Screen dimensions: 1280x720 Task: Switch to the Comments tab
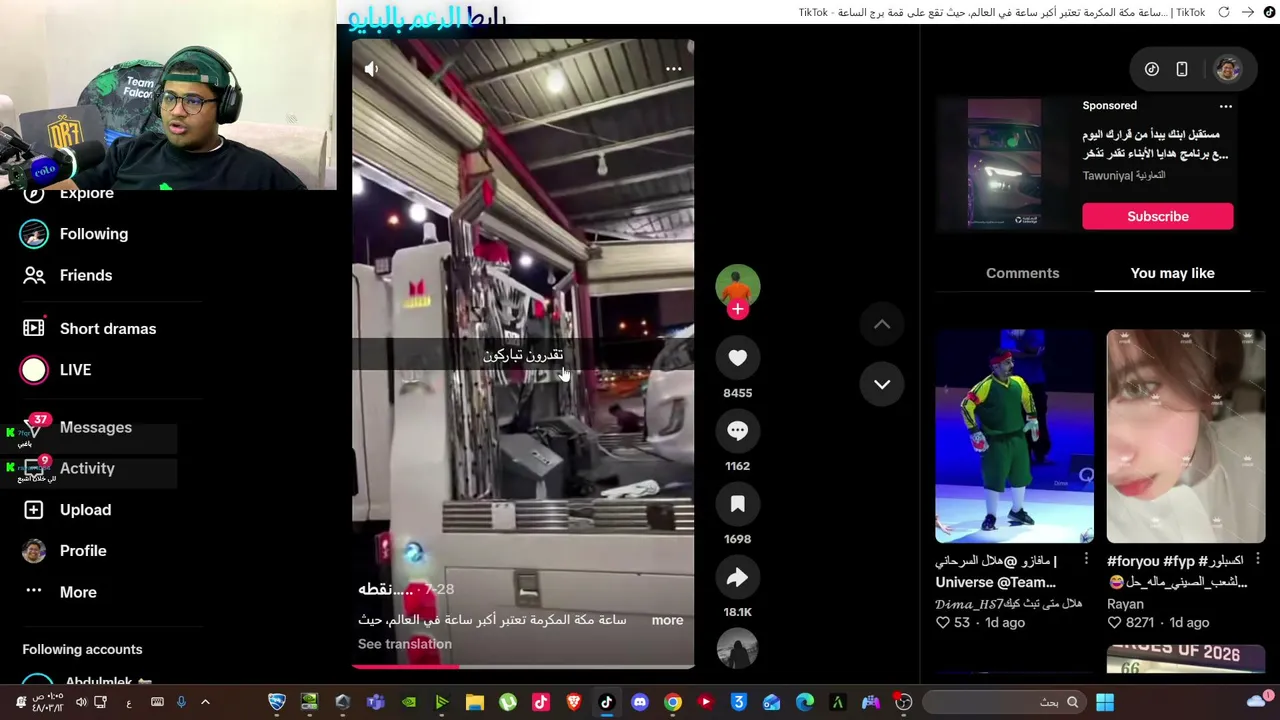(1022, 273)
